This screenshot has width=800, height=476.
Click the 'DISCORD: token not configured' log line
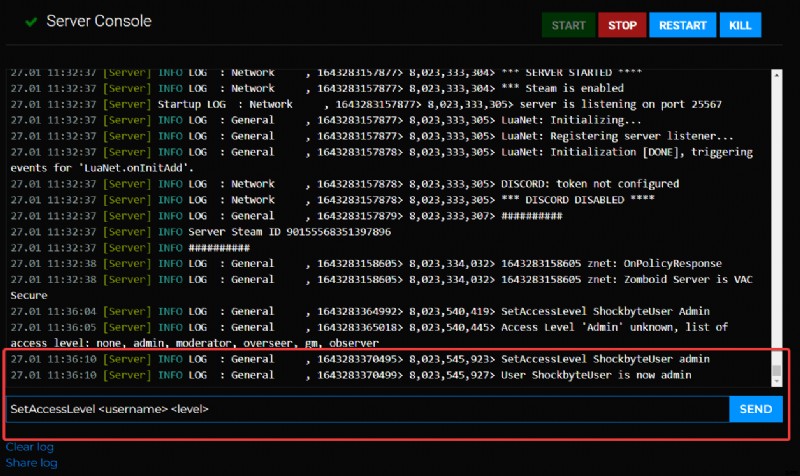[345, 184]
